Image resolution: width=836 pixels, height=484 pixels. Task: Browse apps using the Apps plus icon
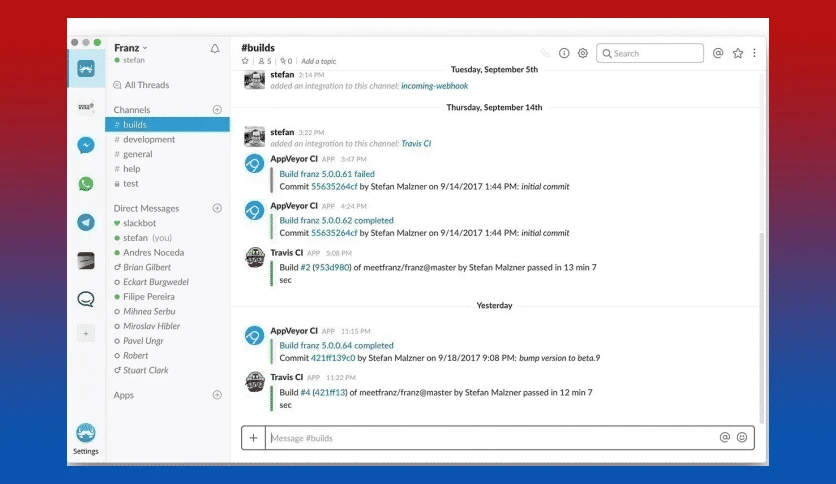(217, 395)
